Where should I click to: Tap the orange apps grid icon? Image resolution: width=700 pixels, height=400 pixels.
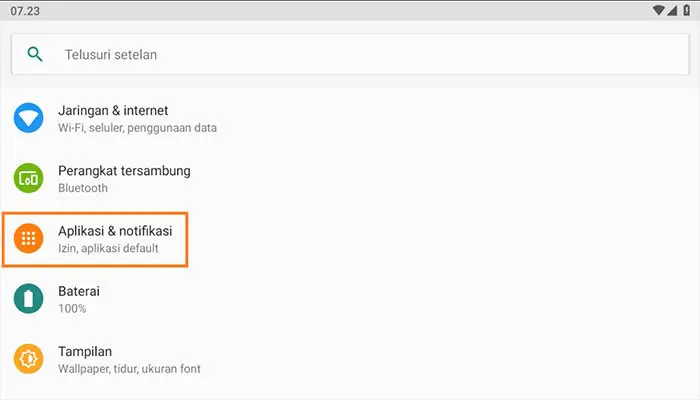pyautogui.click(x=28, y=238)
